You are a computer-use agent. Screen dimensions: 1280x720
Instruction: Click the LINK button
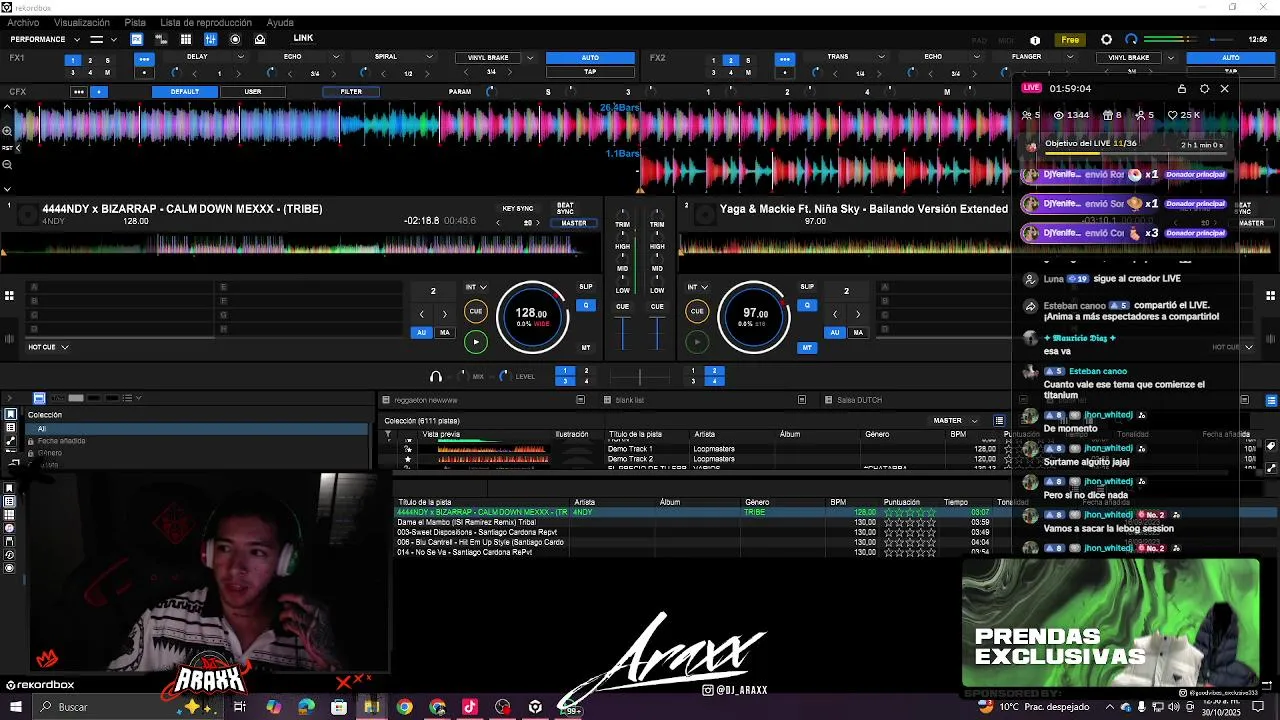[x=303, y=38]
